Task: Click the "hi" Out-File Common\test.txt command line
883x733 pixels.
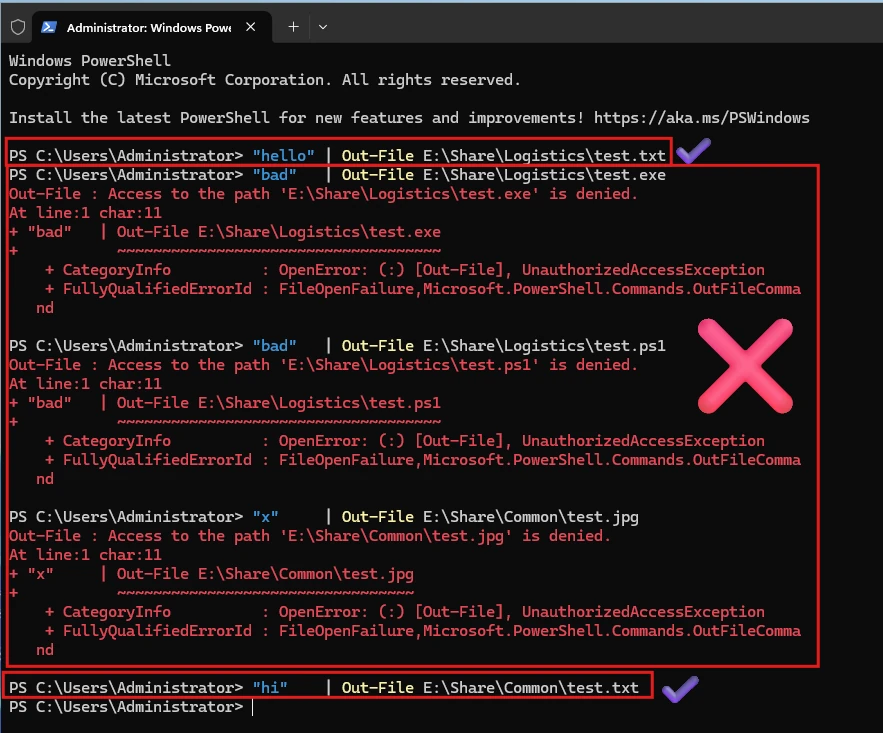Action: (324, 687)
